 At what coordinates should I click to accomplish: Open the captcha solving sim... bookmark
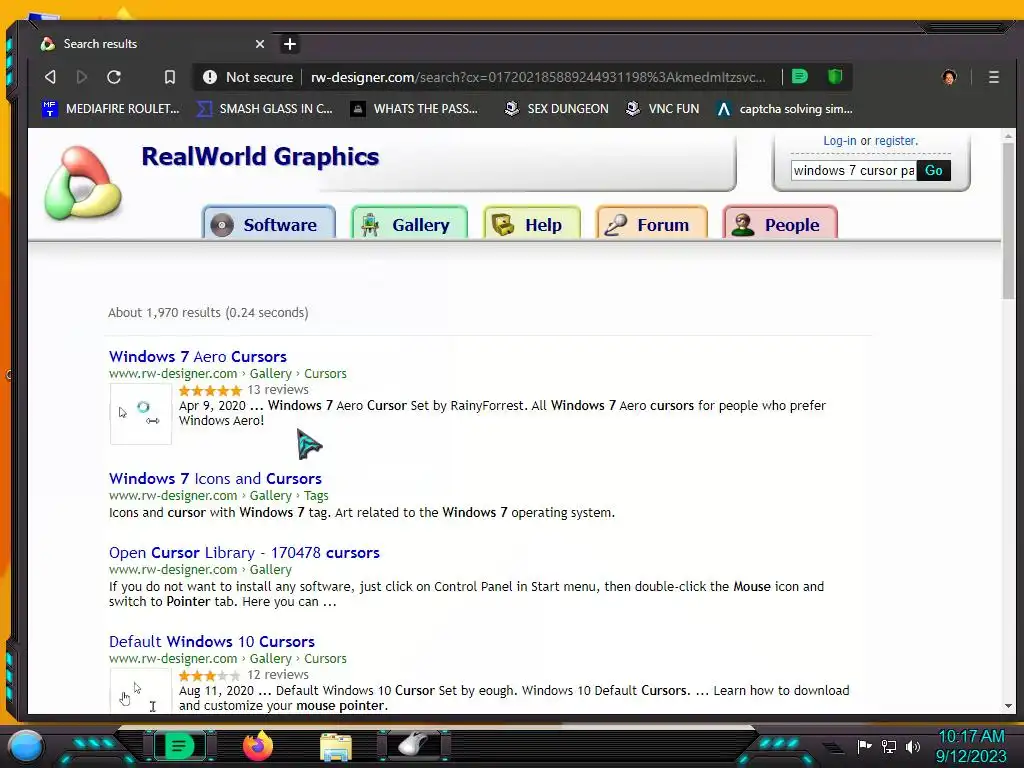coord(784,108)
